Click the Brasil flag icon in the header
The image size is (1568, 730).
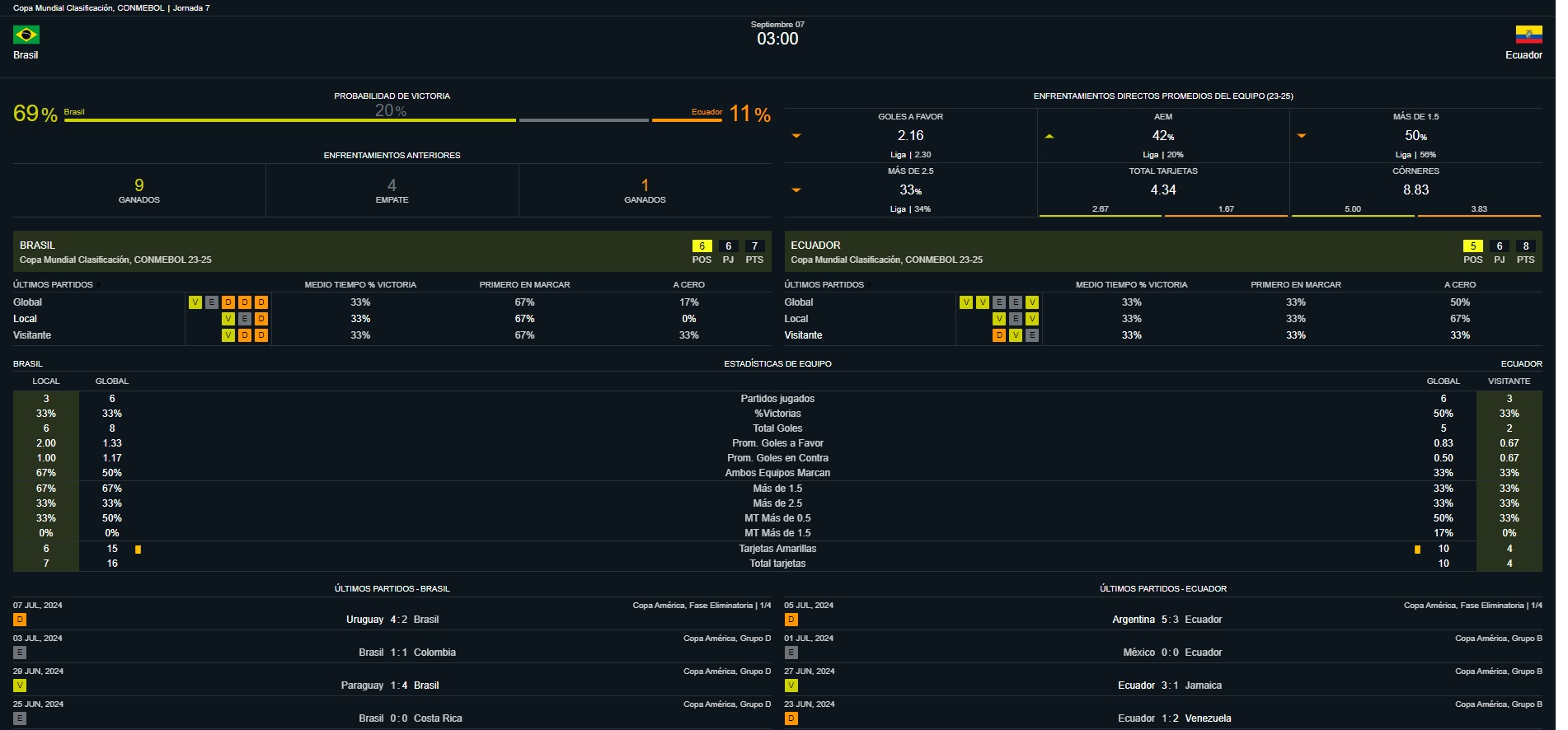pyautogui.click(x=26, y=35)
